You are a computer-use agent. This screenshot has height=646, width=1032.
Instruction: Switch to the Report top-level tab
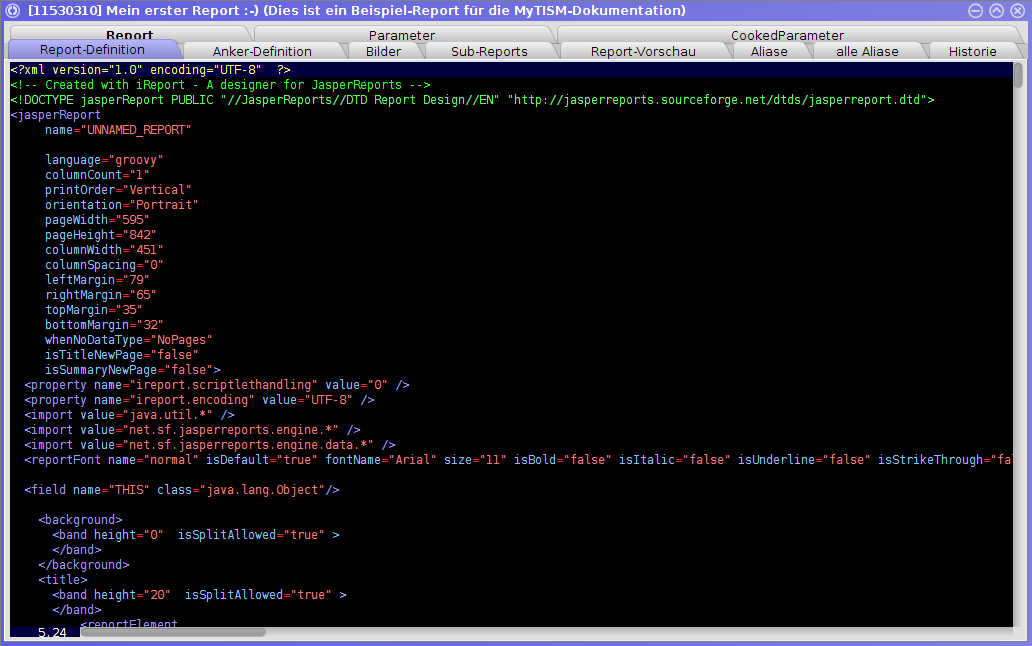pyautogui.click(x=129, y=35)
